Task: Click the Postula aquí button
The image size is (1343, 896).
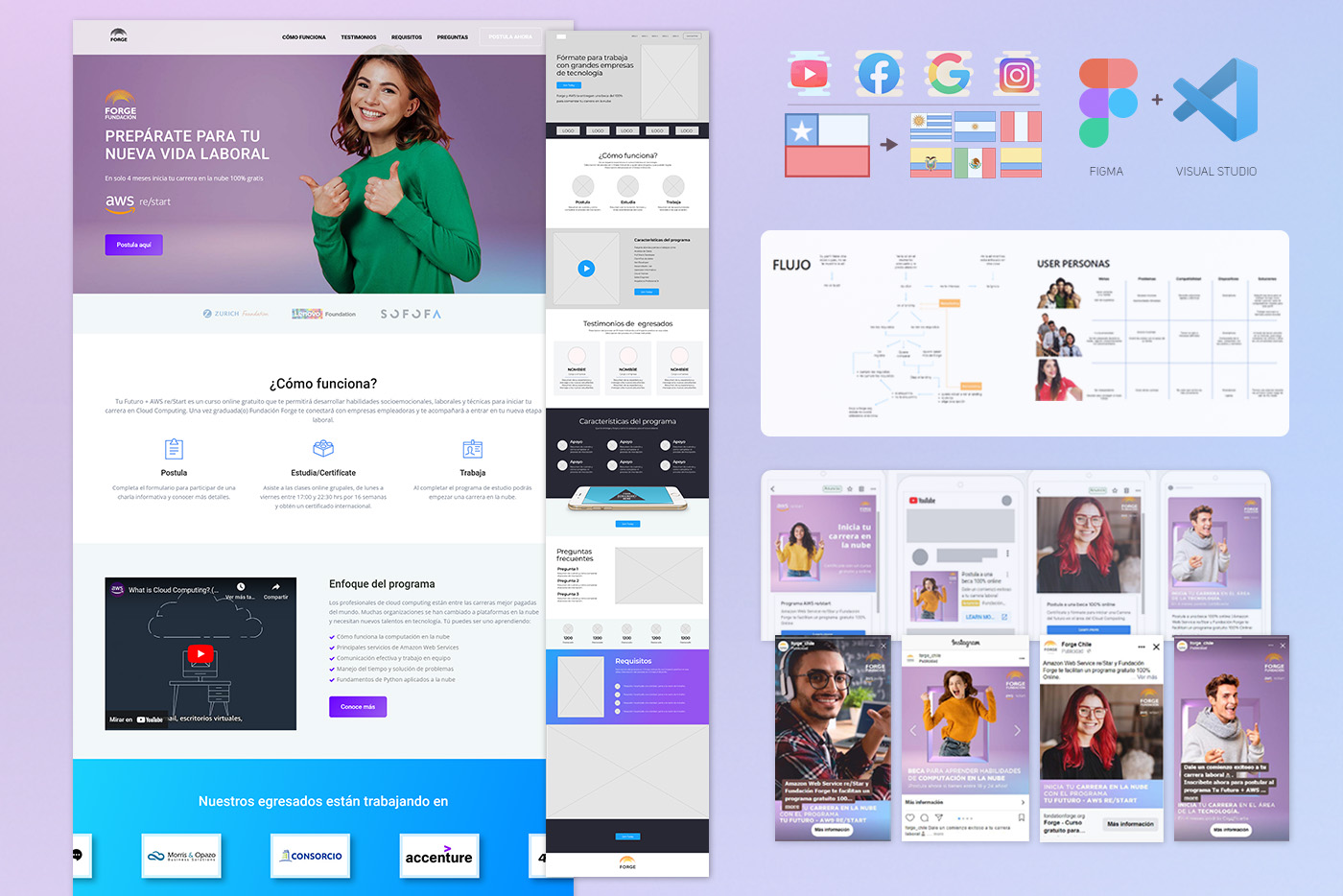Action: 134,245
